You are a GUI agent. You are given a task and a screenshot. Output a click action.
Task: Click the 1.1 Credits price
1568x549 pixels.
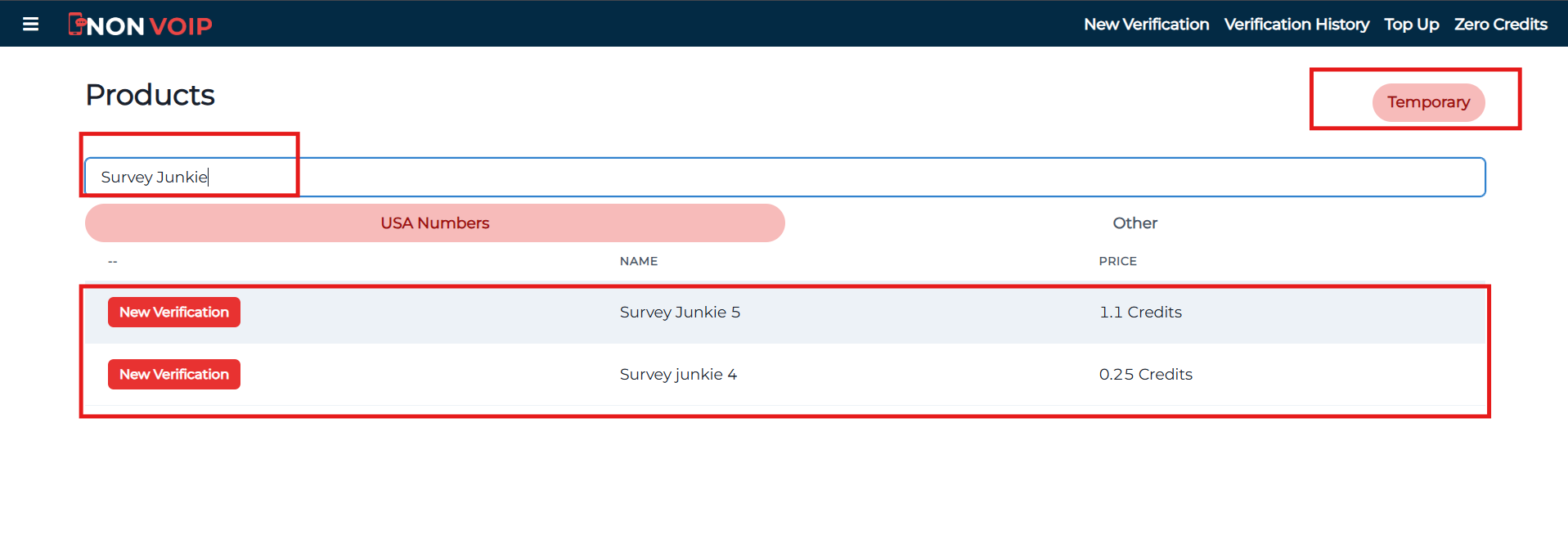tap(1140, 312)
